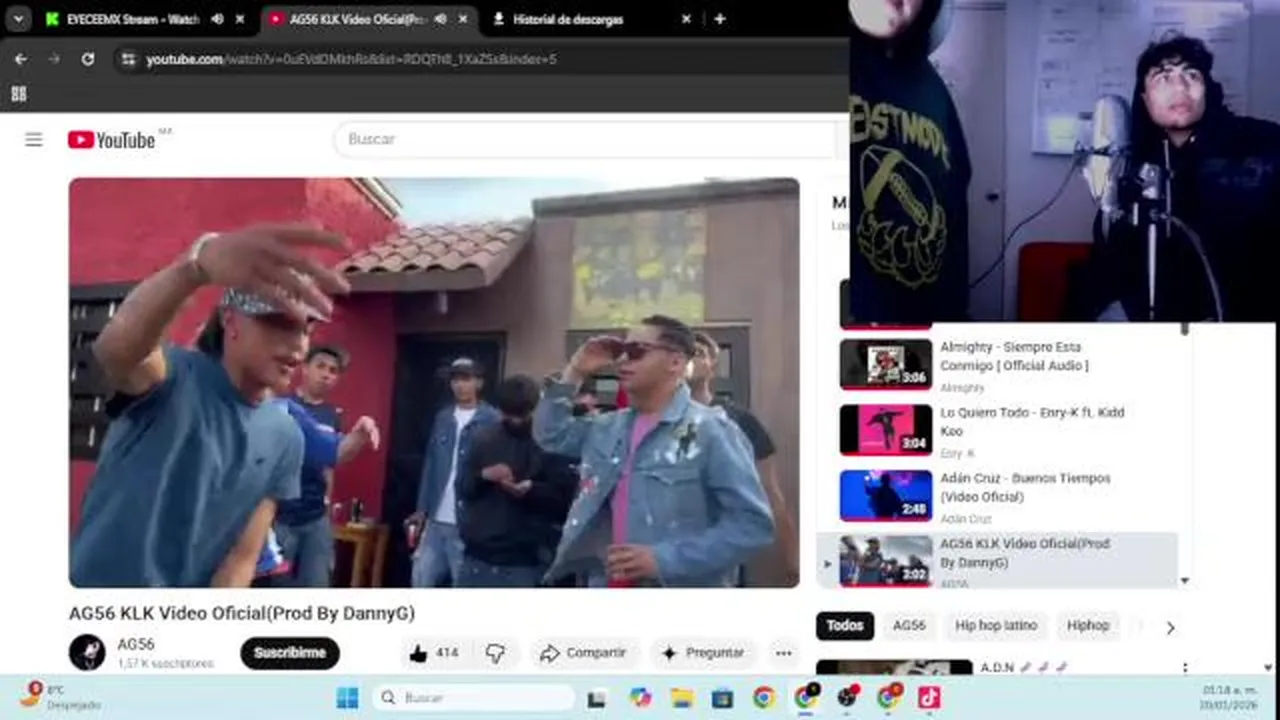Viewport: 1280px width, 720px height.
Task: Open the options dots for the A.D.N video
Action: coord(1185,668)
